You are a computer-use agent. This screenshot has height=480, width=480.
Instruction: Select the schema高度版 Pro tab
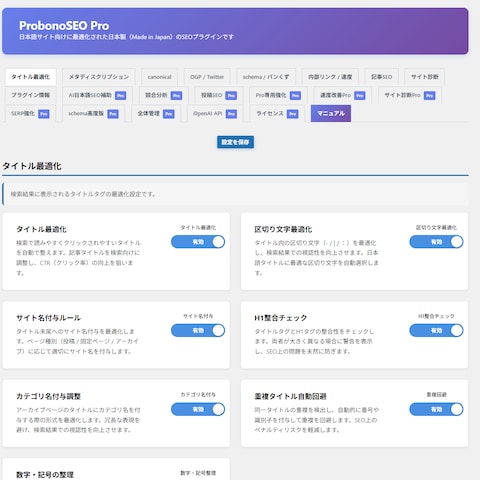[x=93, y=114]
